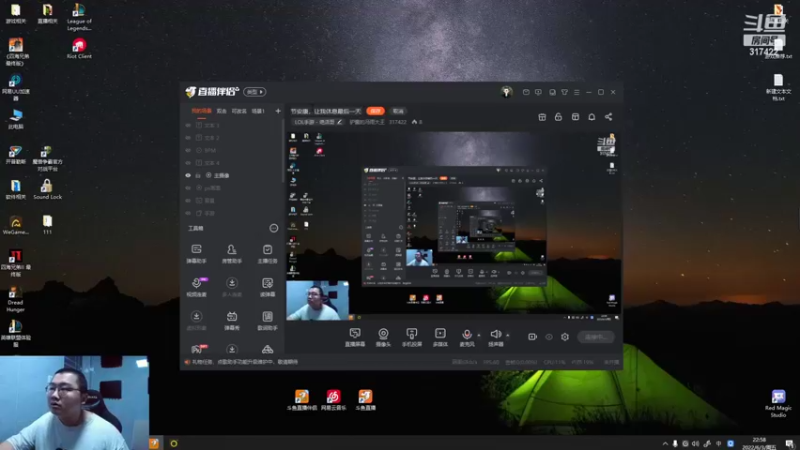Toggle visibility of the 文本 2 source
This screenshot has height=450, width=800.
tap(188, 138)
